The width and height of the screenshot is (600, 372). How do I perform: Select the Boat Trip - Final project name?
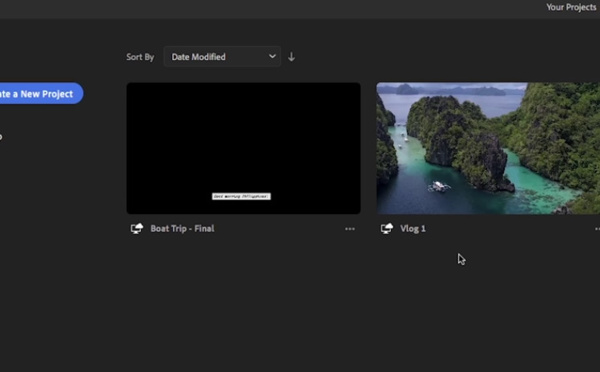pos(182,228)
